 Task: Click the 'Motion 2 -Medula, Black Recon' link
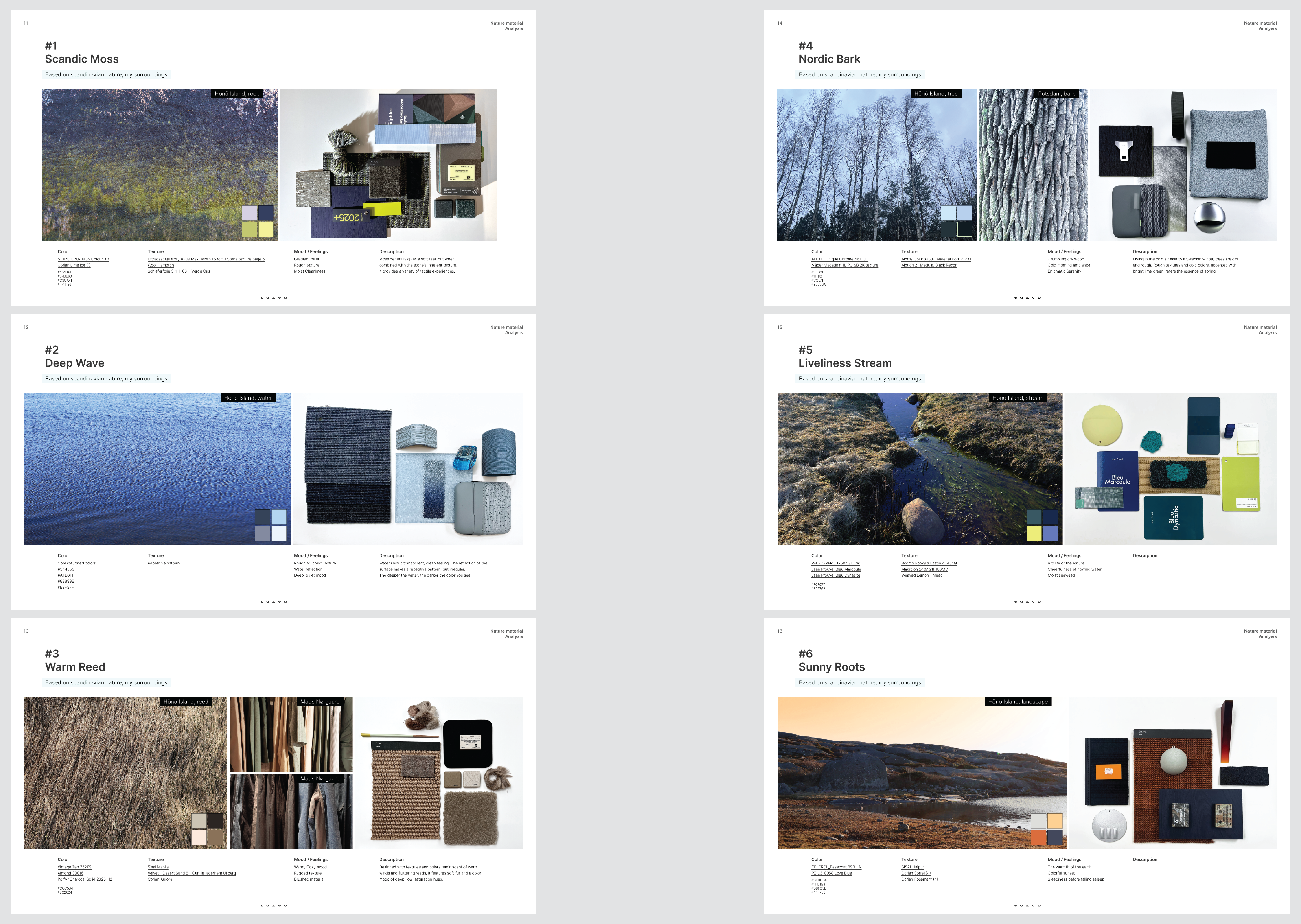pos(929,265)
